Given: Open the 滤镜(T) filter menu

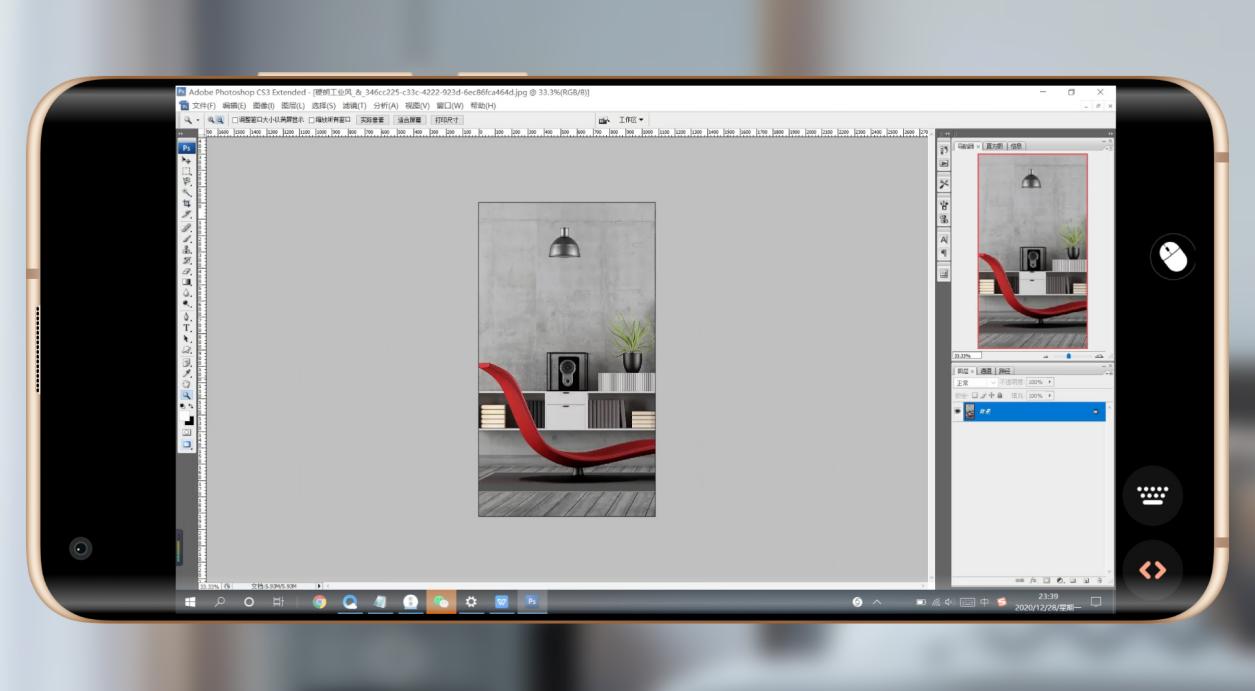Looking at the screenshot, I should pos(354,106).
